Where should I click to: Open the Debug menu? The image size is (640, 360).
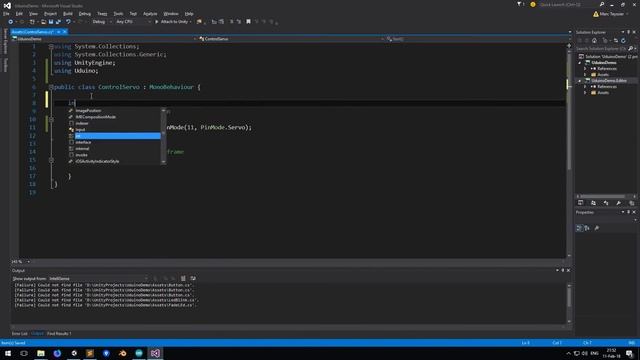tap(85, 13)
